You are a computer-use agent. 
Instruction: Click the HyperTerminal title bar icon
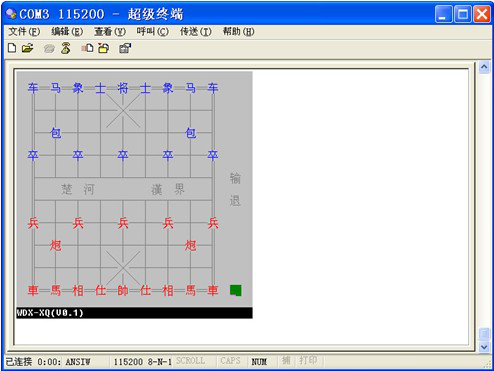tap(11, 14)
